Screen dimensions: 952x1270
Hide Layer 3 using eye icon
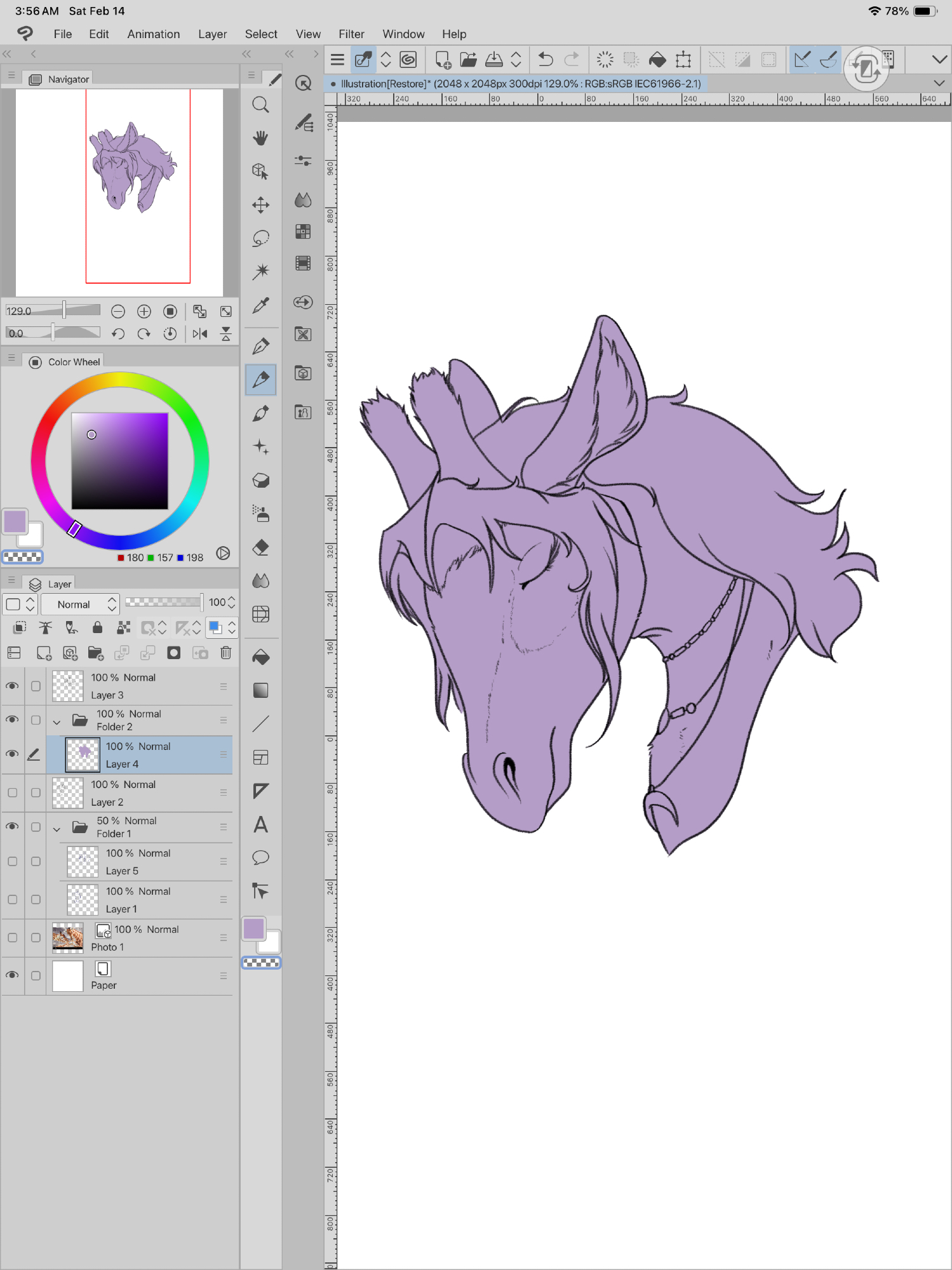[12, 686]
